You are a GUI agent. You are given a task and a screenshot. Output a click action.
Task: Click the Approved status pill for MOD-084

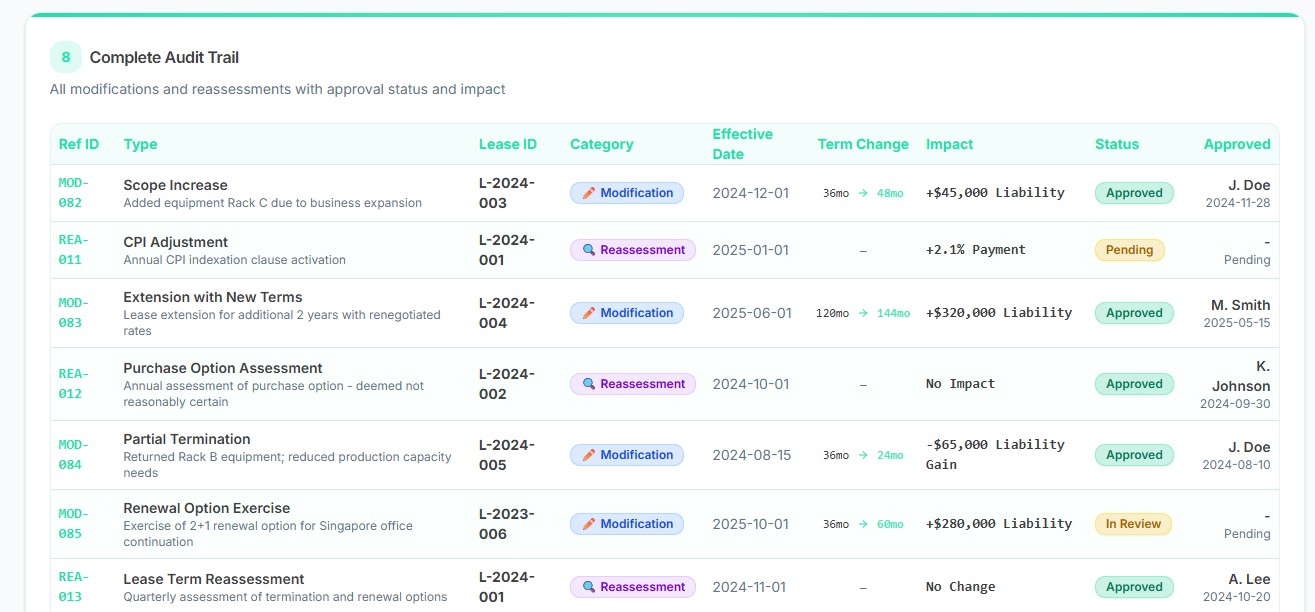tap(1134, 455)
